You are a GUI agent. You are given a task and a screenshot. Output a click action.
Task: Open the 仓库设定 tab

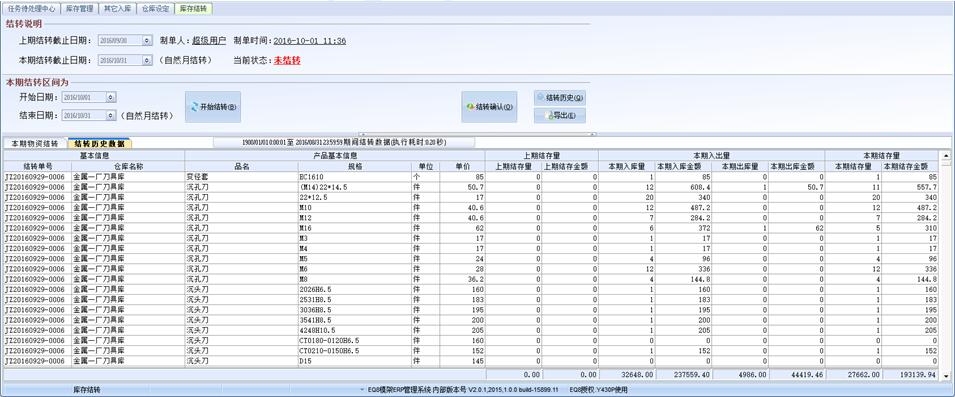(155, 9)
